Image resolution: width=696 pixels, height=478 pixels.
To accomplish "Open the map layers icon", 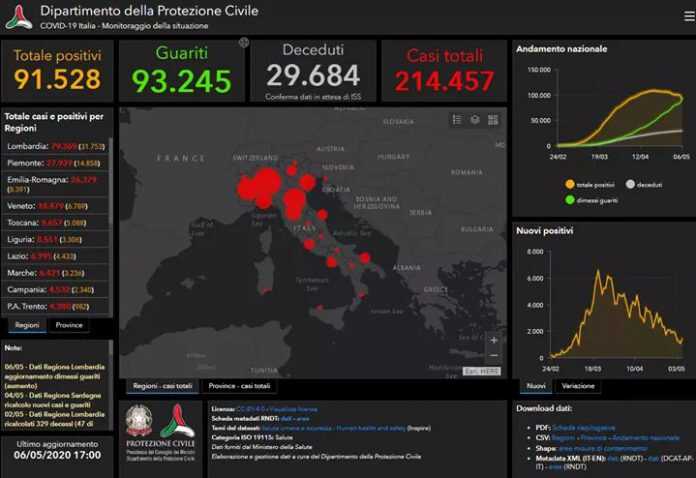I will pos(475,119).
